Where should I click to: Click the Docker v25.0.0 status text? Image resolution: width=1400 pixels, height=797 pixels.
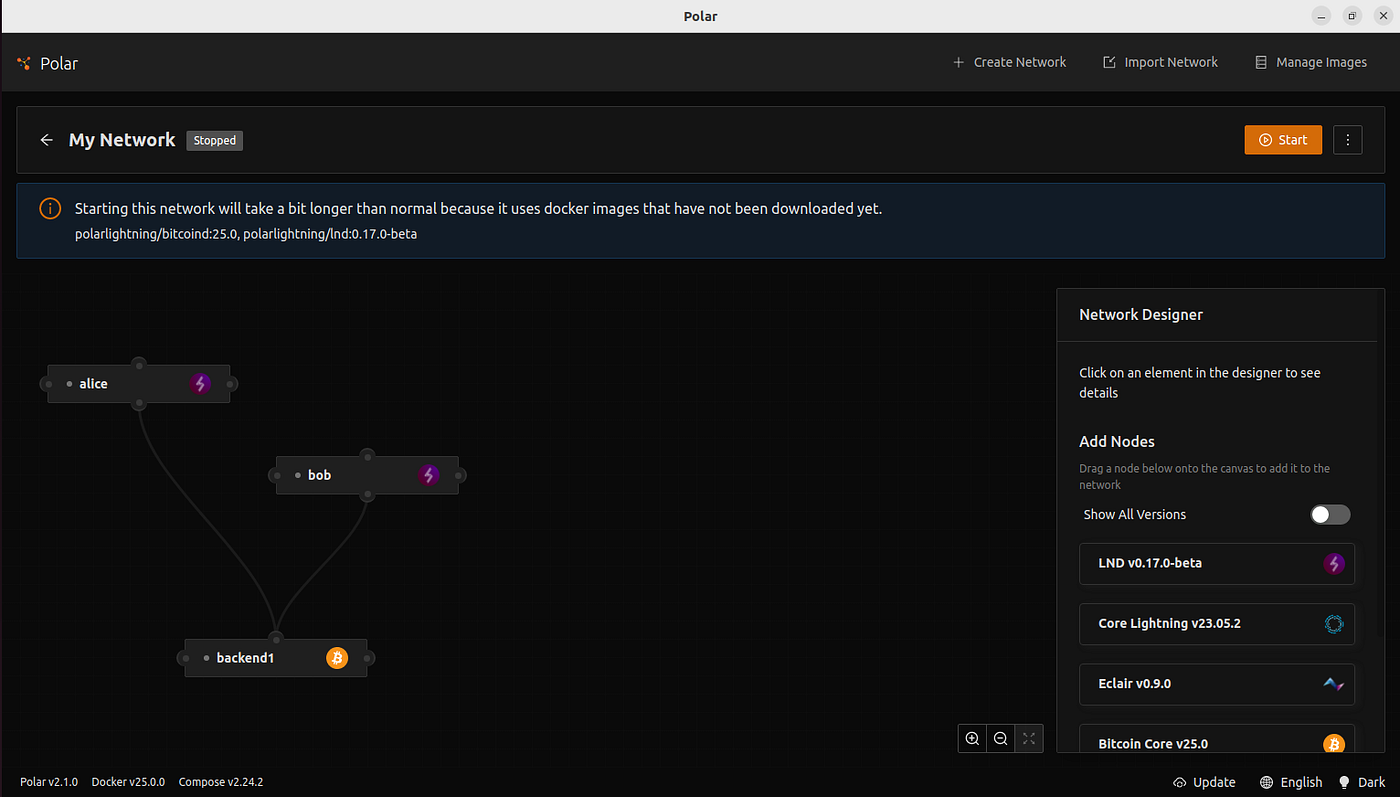click(128, 782)
